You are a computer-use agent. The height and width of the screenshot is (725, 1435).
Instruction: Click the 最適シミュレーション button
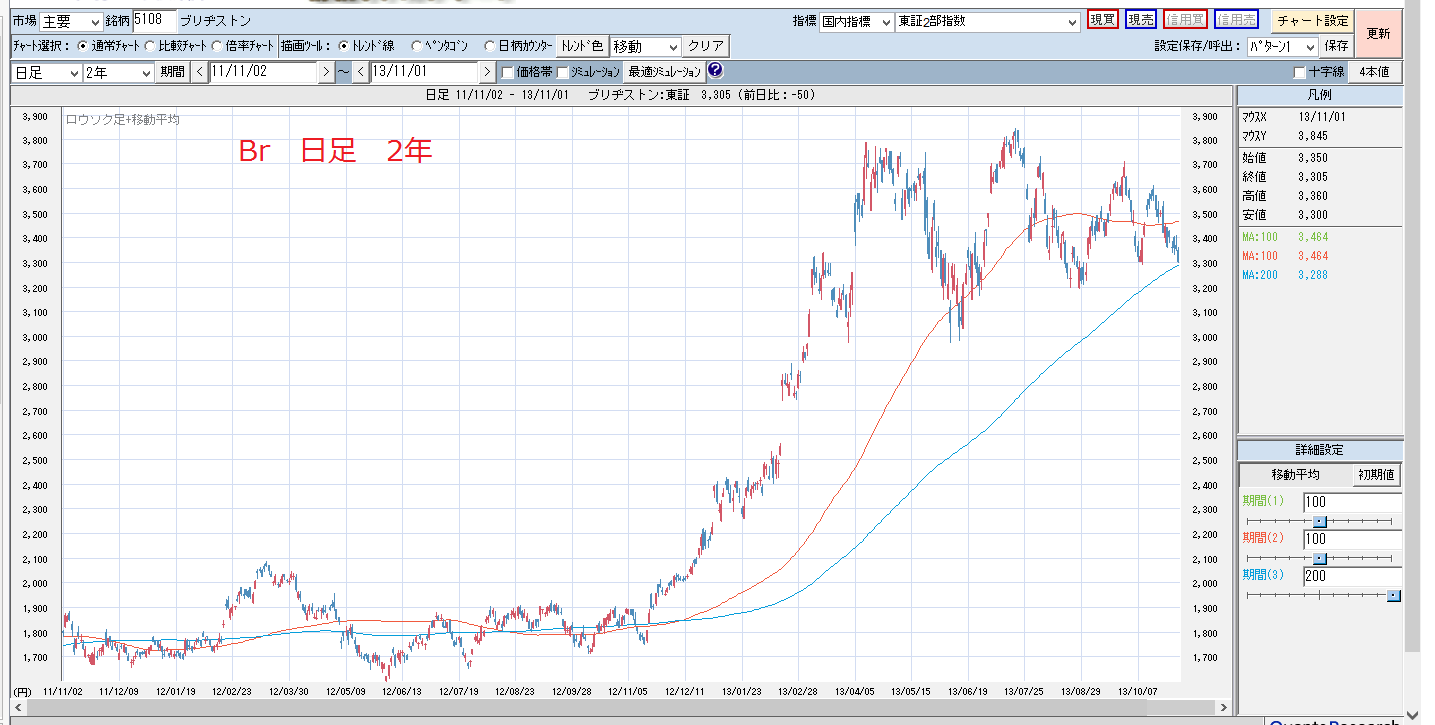click(664, 72)
